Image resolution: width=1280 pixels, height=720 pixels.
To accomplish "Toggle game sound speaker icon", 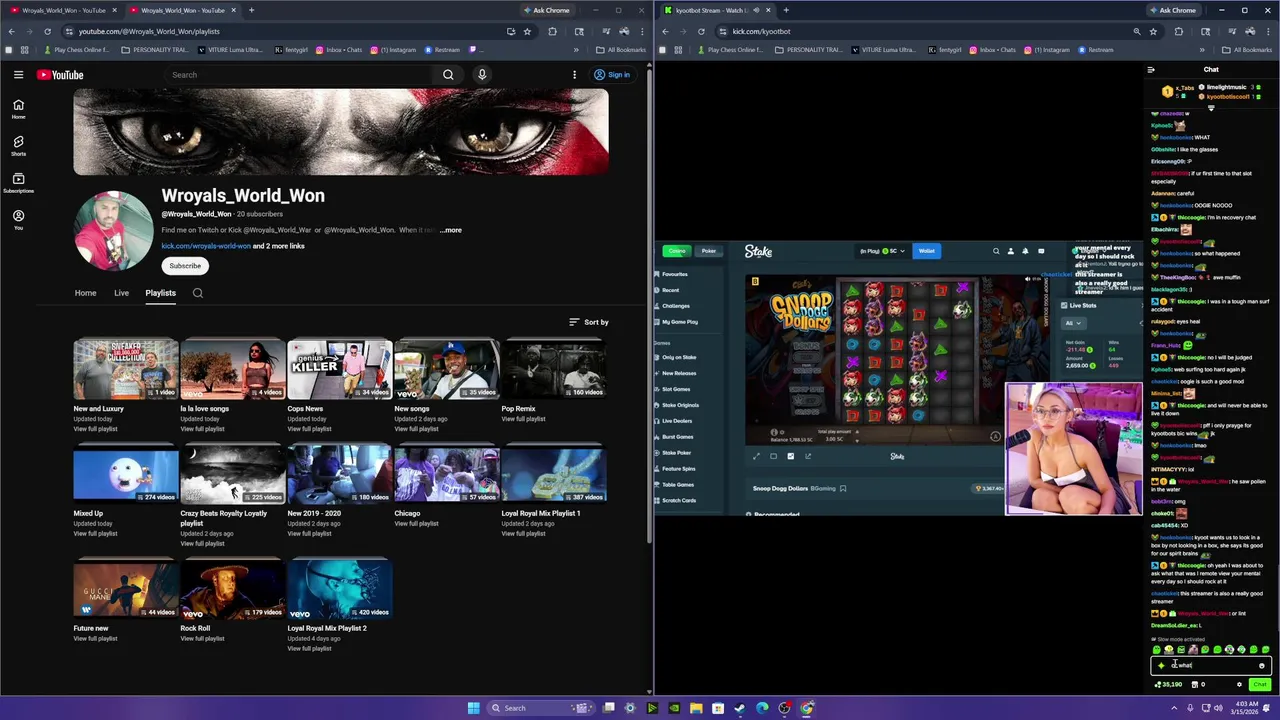I will click(1027, 280).
